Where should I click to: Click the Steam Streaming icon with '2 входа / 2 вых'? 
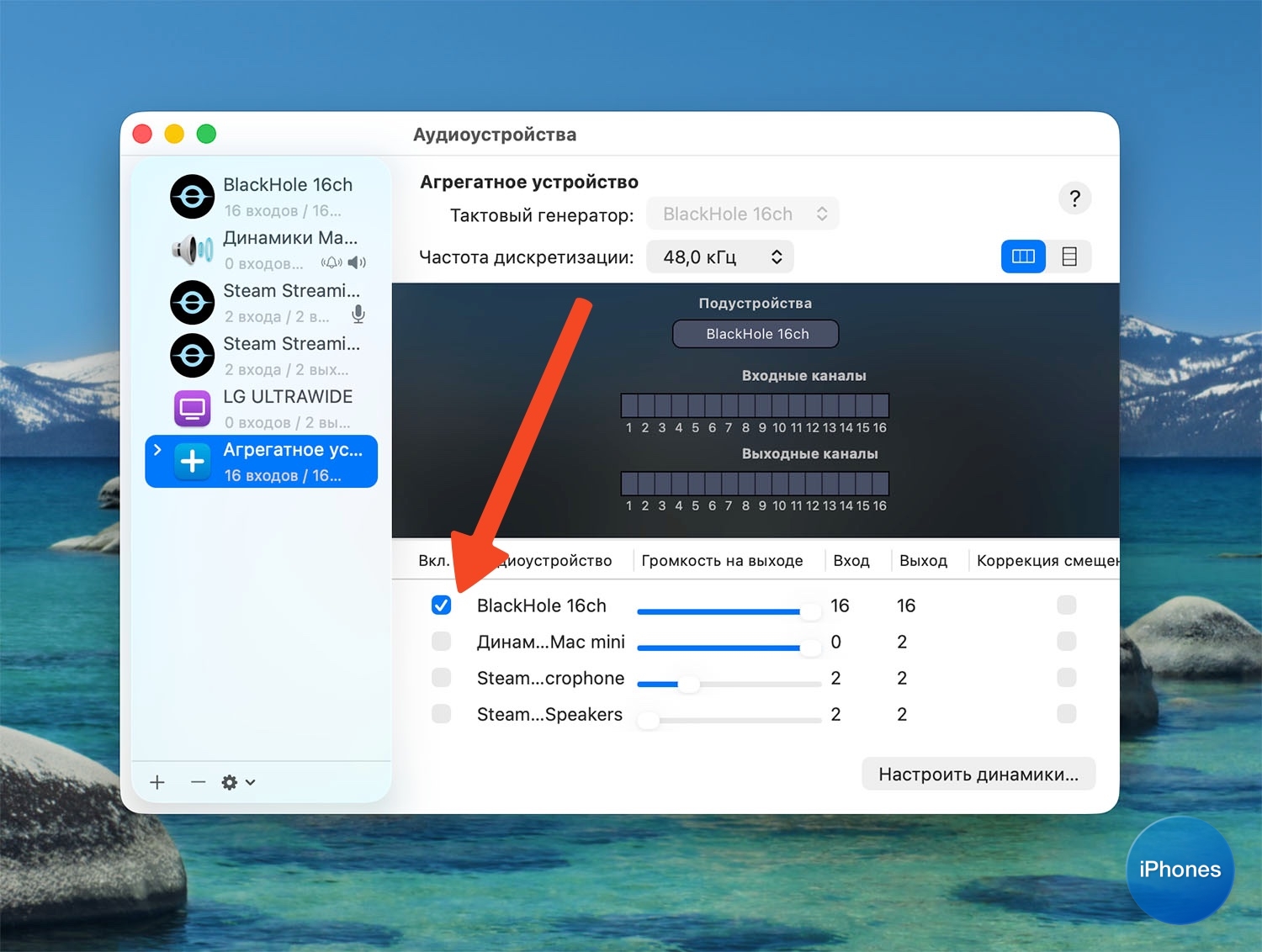click(192, 356)
